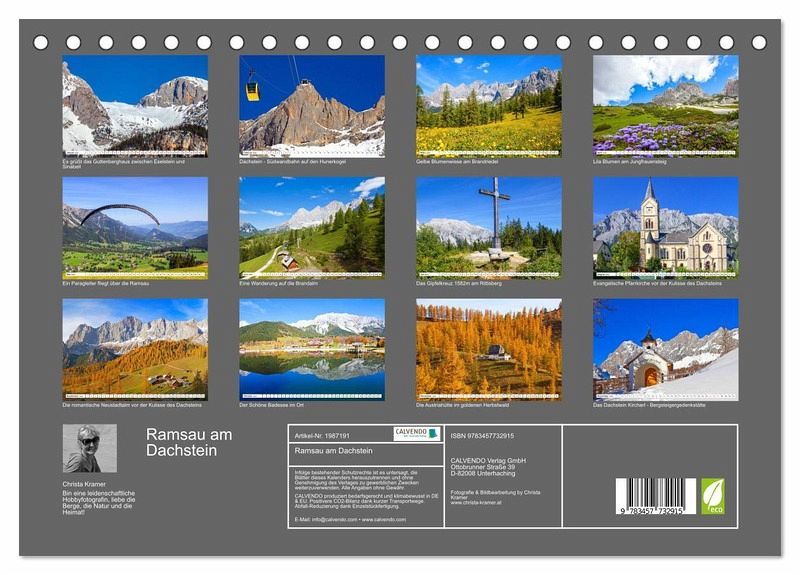
Task: Click the 'Fotografie & Bildbearbeitung by Christa Kramer' credit
Action: tap(495, 494)
